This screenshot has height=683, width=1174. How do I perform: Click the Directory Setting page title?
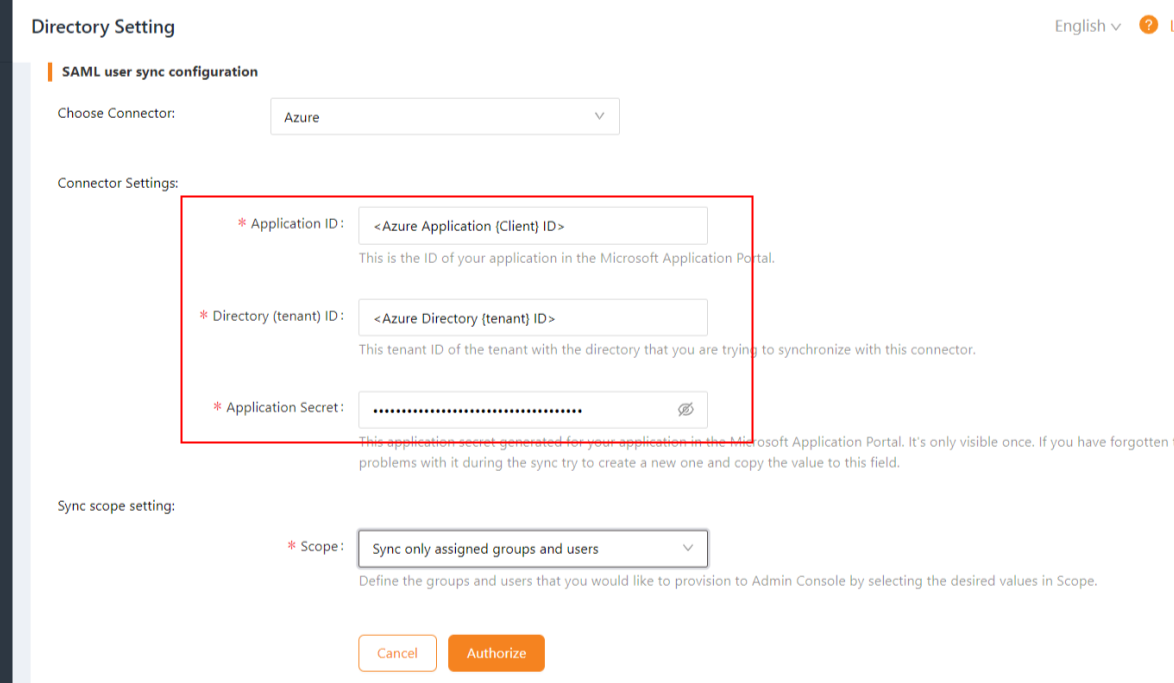tap(103, 26)
